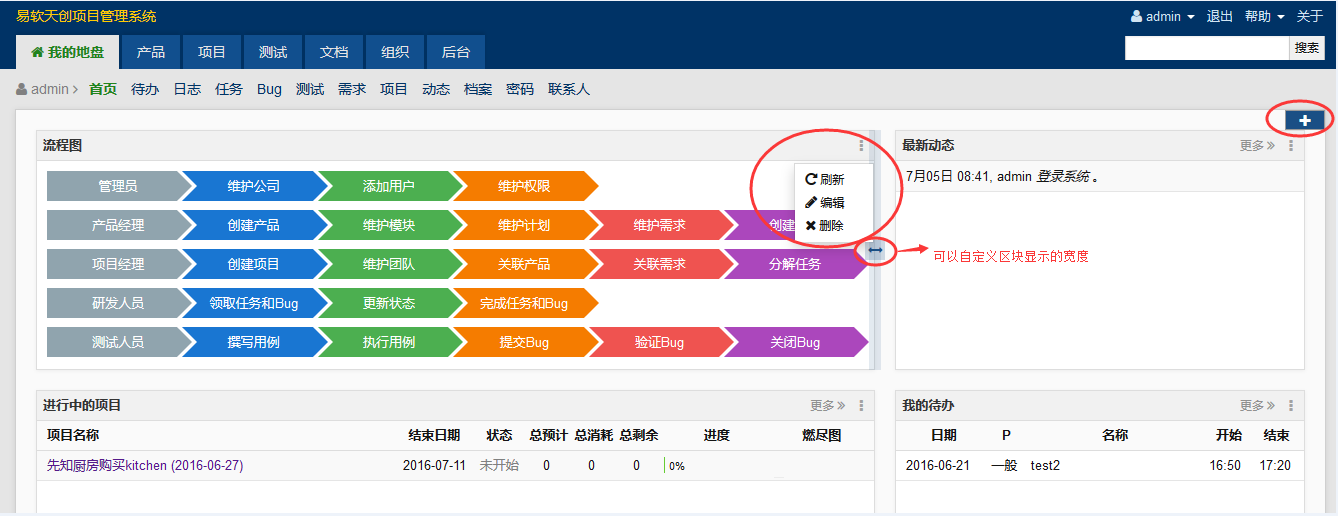The width and height of the screenshot is (1338, 516).
Task: Click the 关联需求 flowchart step
Action: [x=660, y=264]
